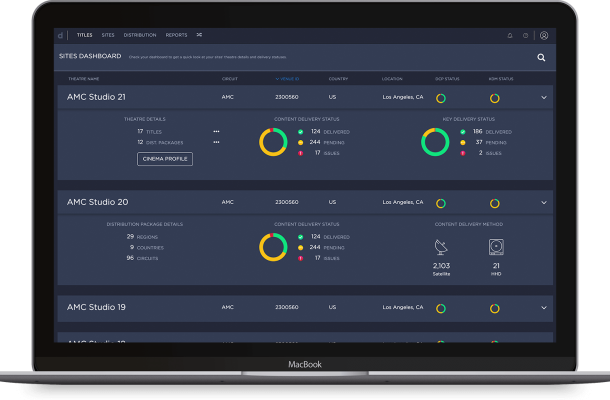610x400 pixels.
Task: Go to the Reports tab
Action: (x=176, y=35)
